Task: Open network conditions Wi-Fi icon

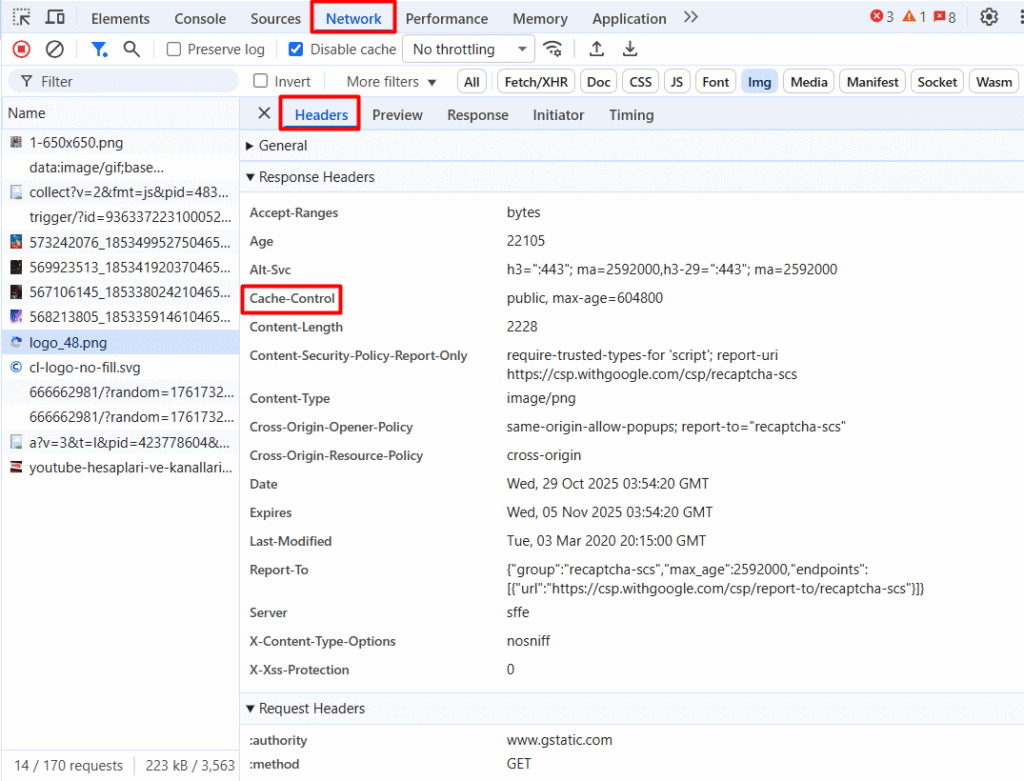Action: tap(552, 49)
